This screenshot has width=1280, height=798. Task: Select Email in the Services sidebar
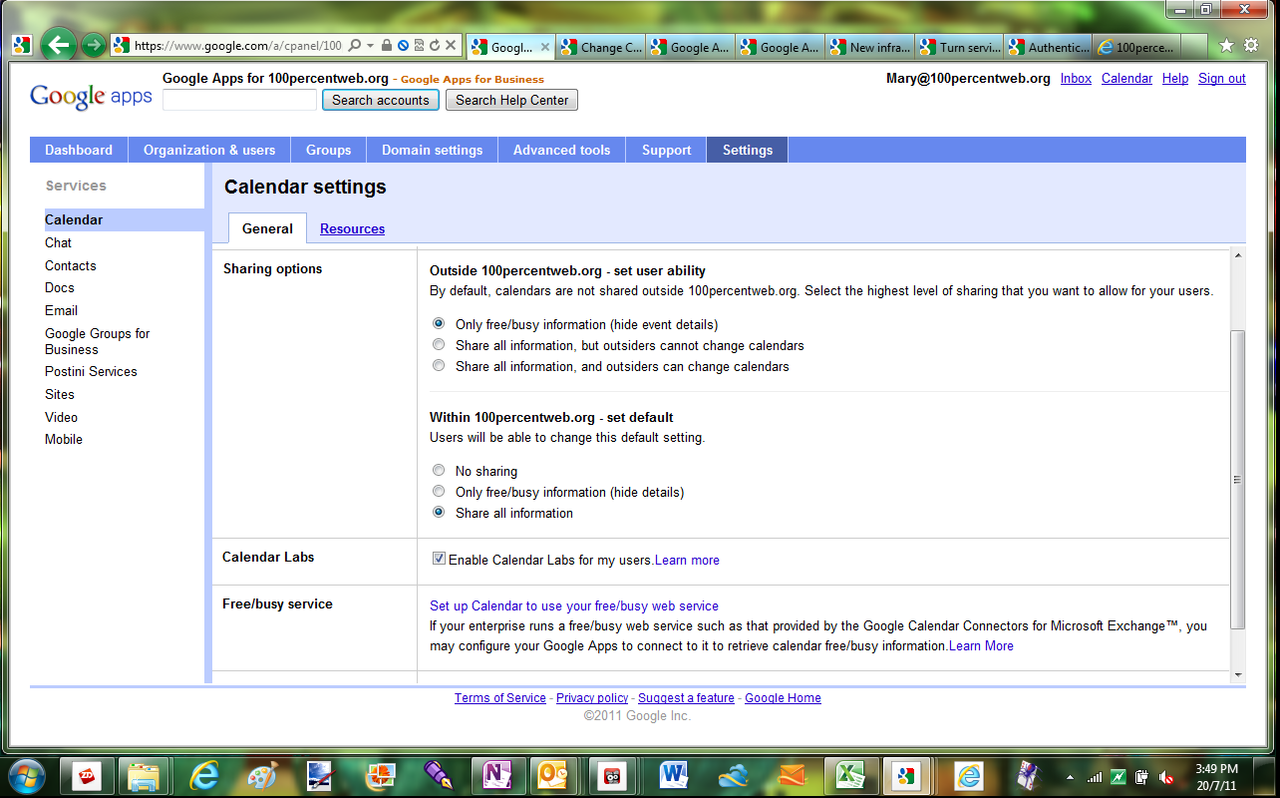61,311
